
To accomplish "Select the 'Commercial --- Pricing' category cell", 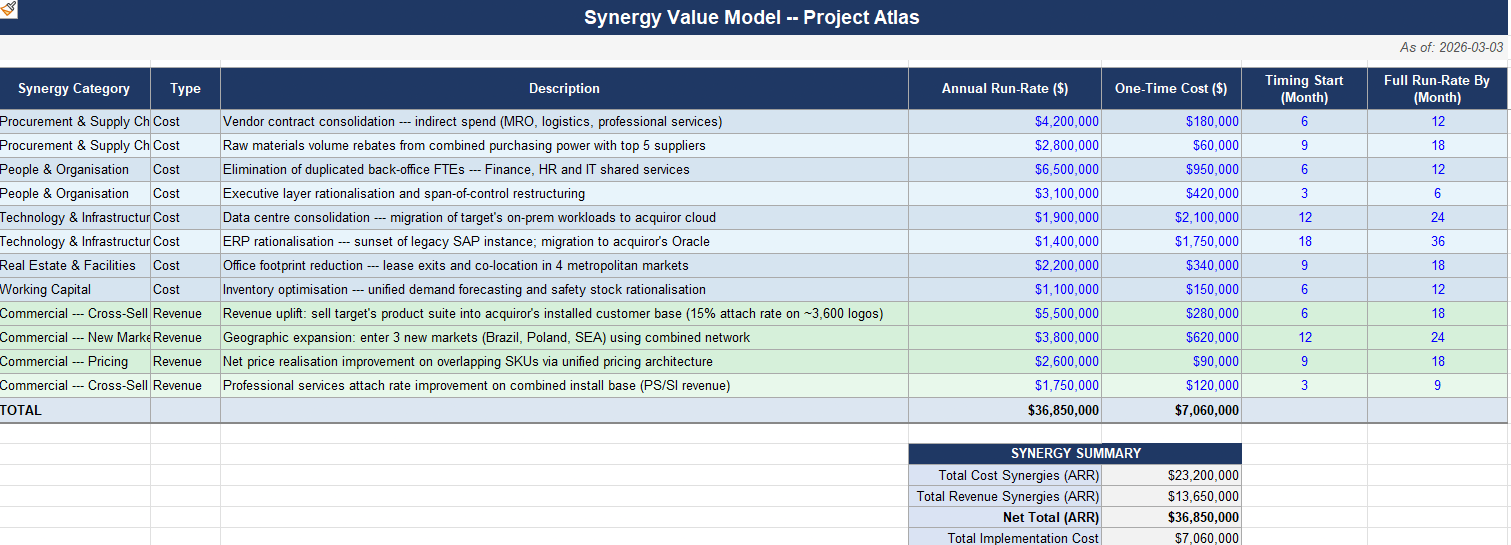I will [x=75, y=362].
